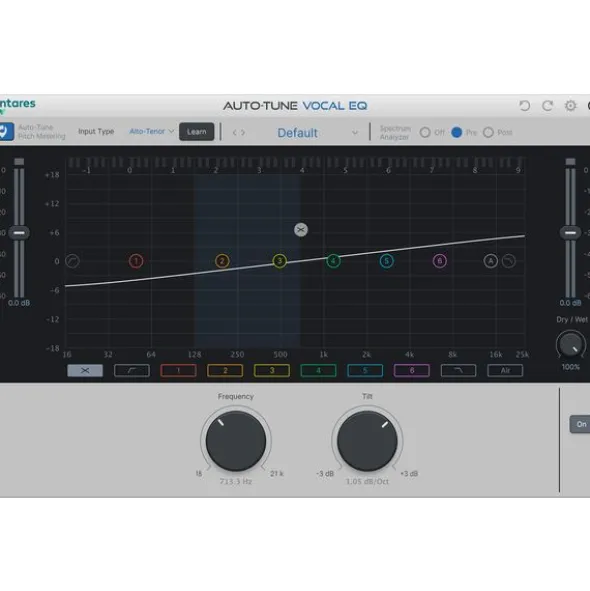The height and width of the screenshot is (591, 590).
Task: Click the redo arrow icon
Action: click(x=547, y=106)
